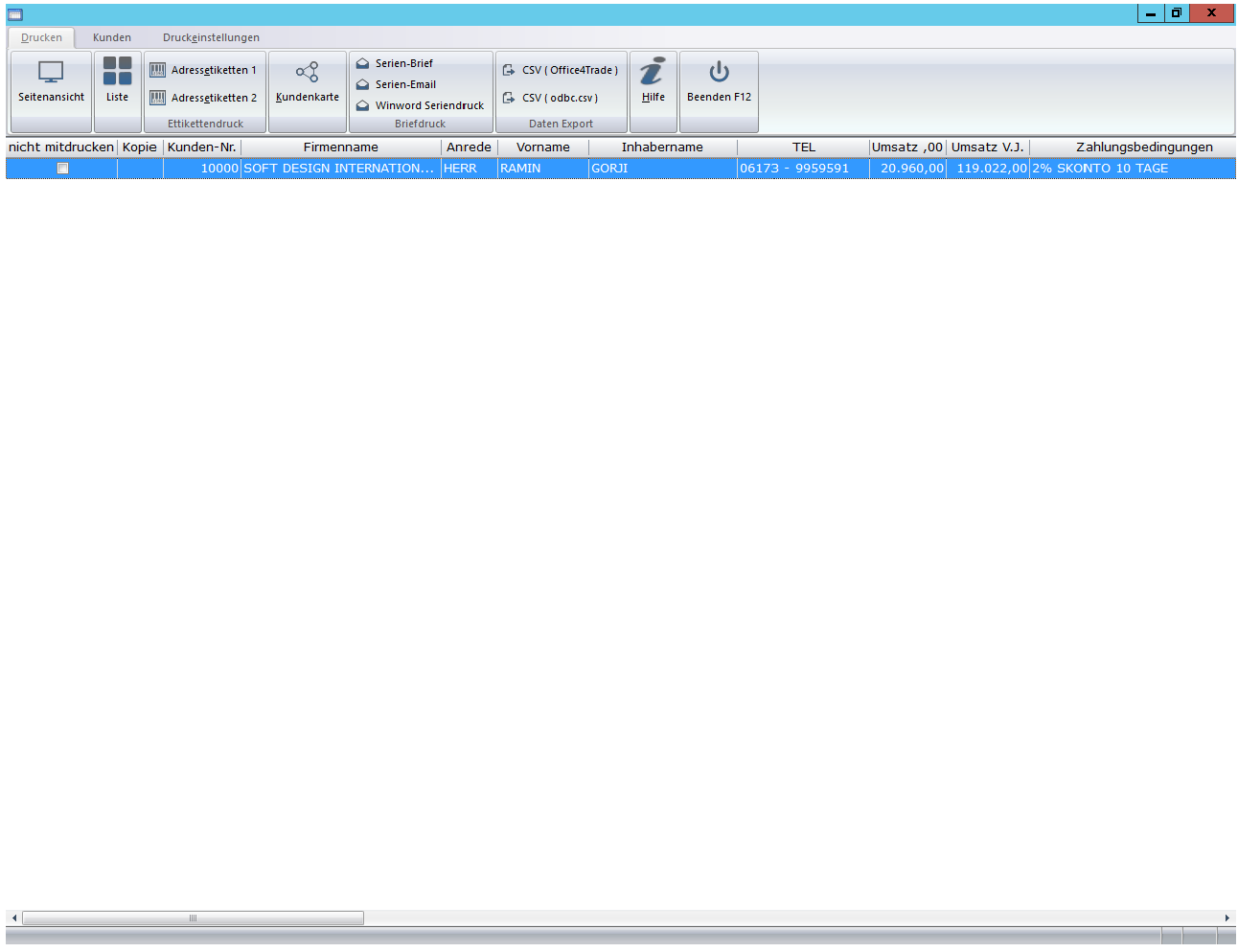The image size is (1238, 952).
Task: Open the Seitenansicht page preview
Action: point(51,81)
